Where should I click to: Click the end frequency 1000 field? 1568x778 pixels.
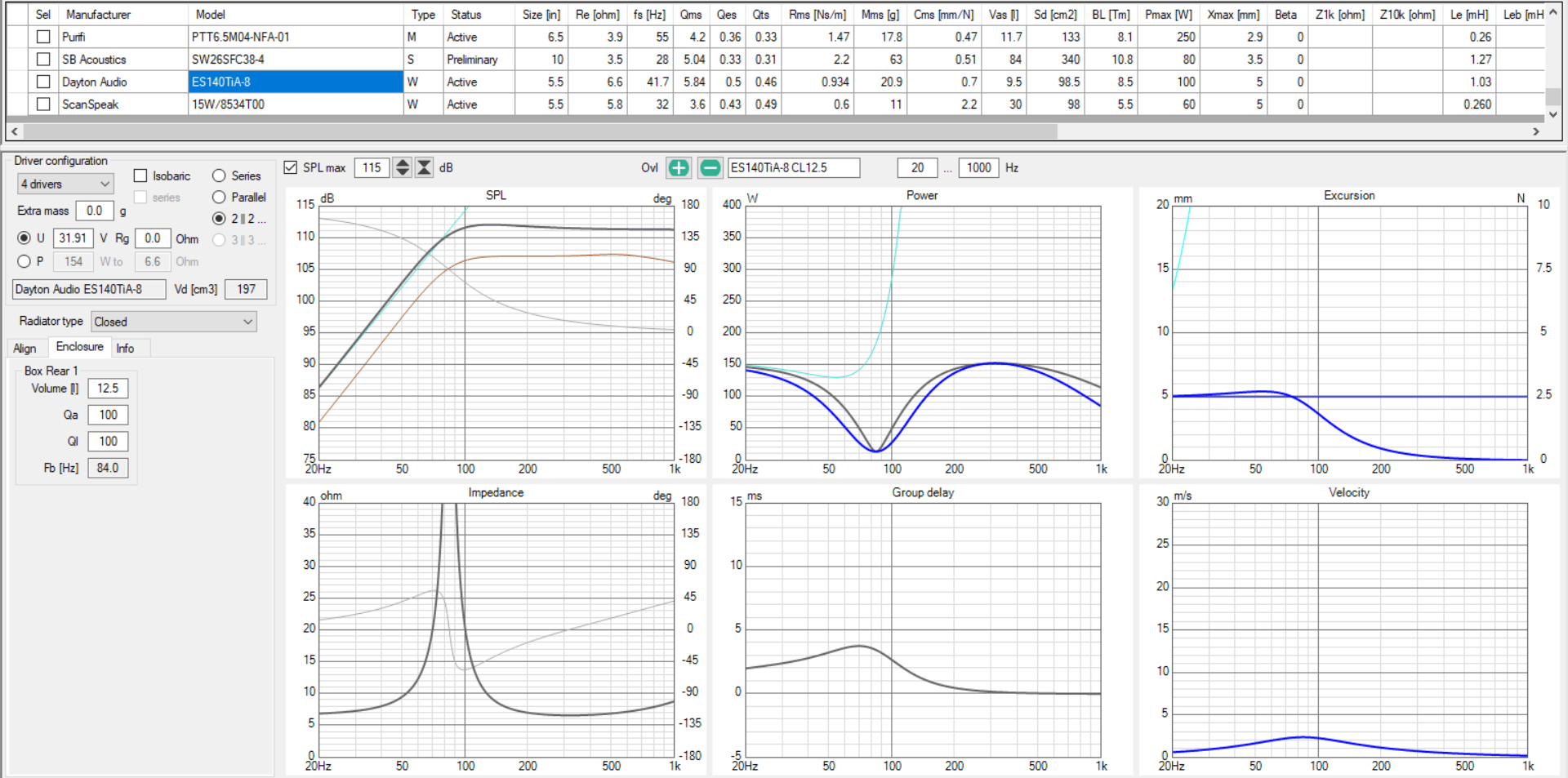(x=978, y=168)
